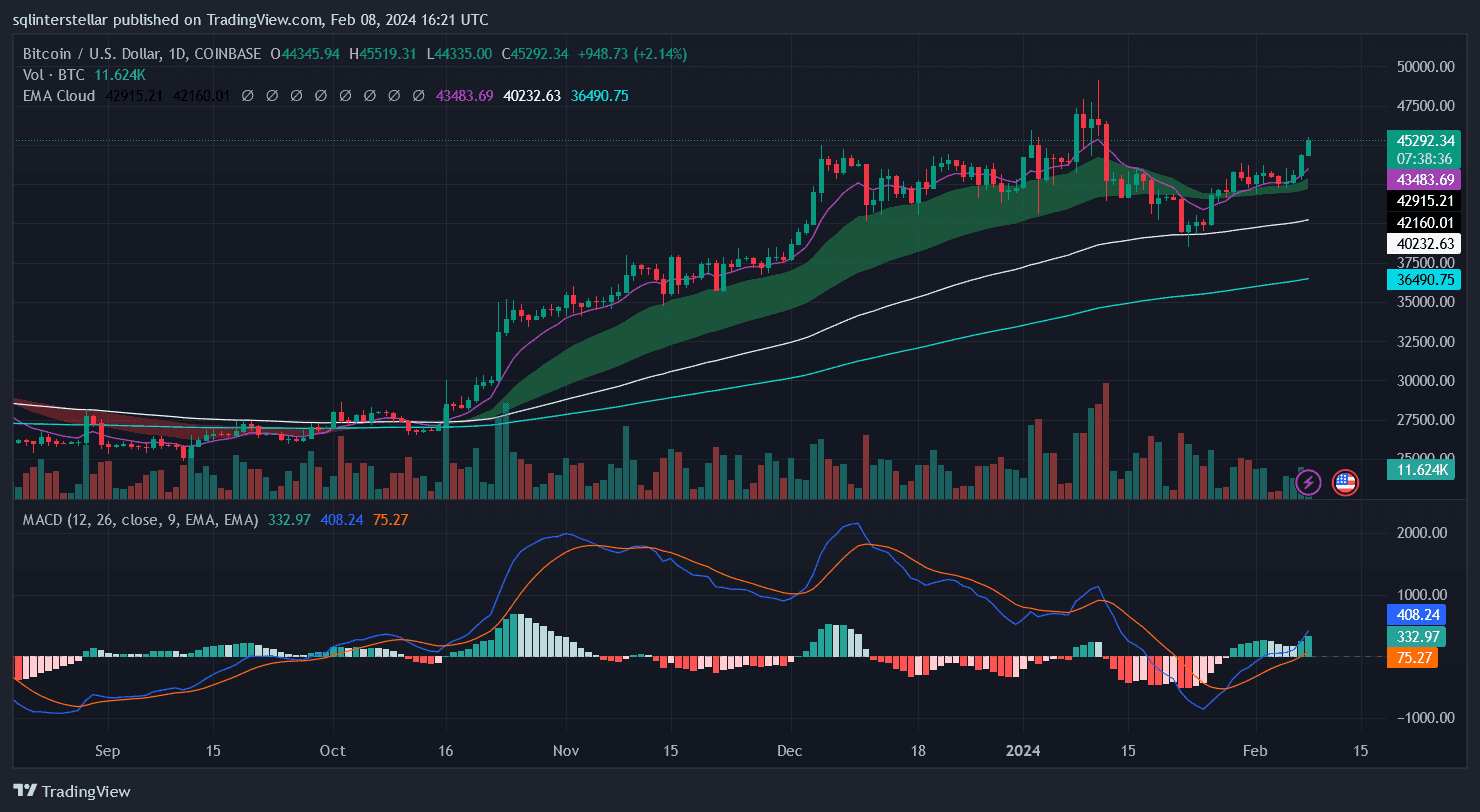Image resolution: width=1480 pixels, height=812 pixels.
Task: Click the US flag economic event icon
Action: [1345, 483]
